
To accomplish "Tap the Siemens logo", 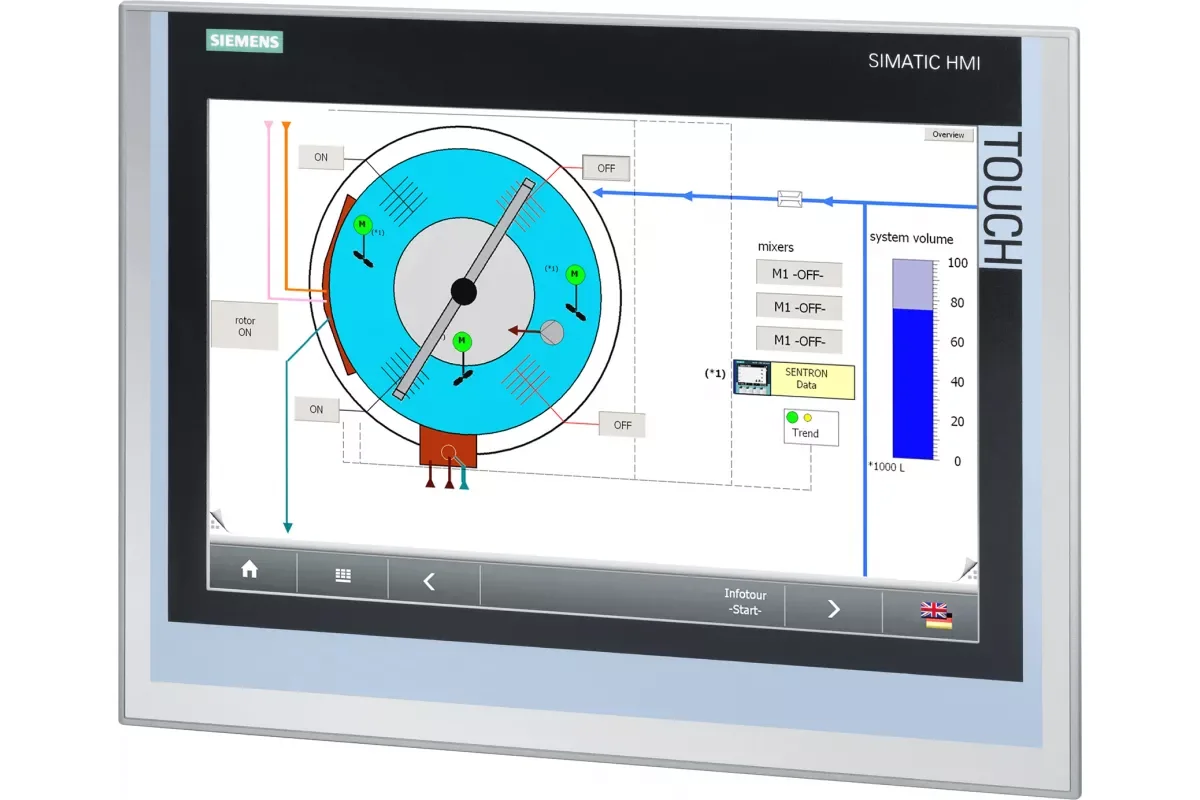I will [245, 41].
